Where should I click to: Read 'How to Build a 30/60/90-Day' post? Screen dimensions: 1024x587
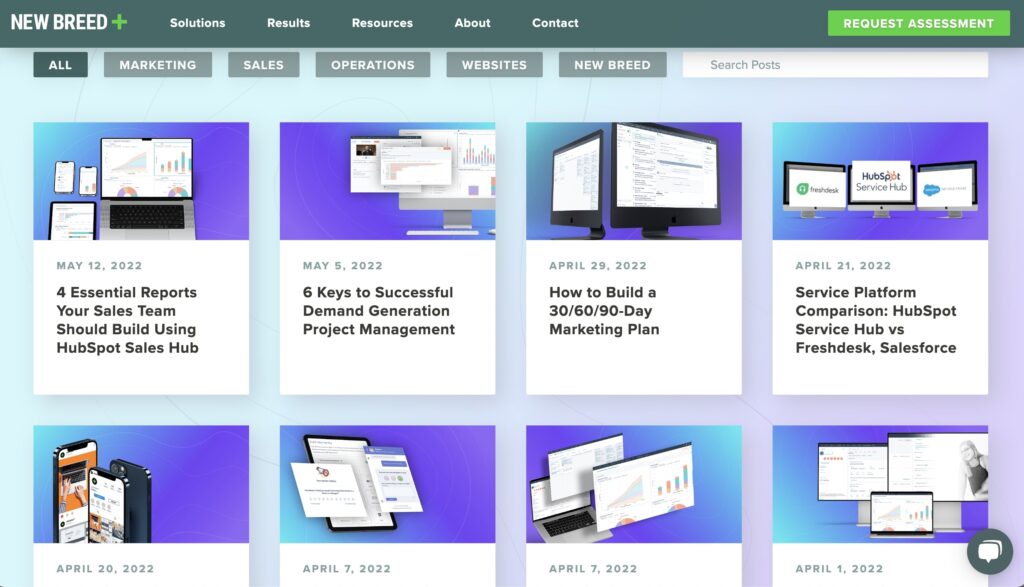pyautogui.click(x=604, y=311)
